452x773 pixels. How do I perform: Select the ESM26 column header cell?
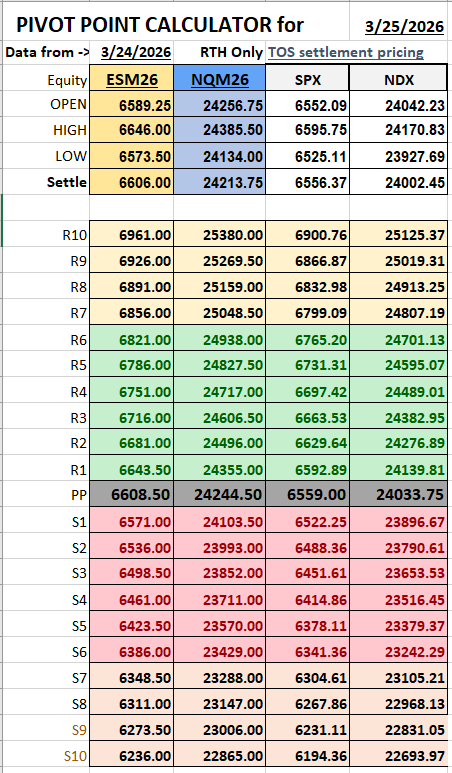point(132,79)
